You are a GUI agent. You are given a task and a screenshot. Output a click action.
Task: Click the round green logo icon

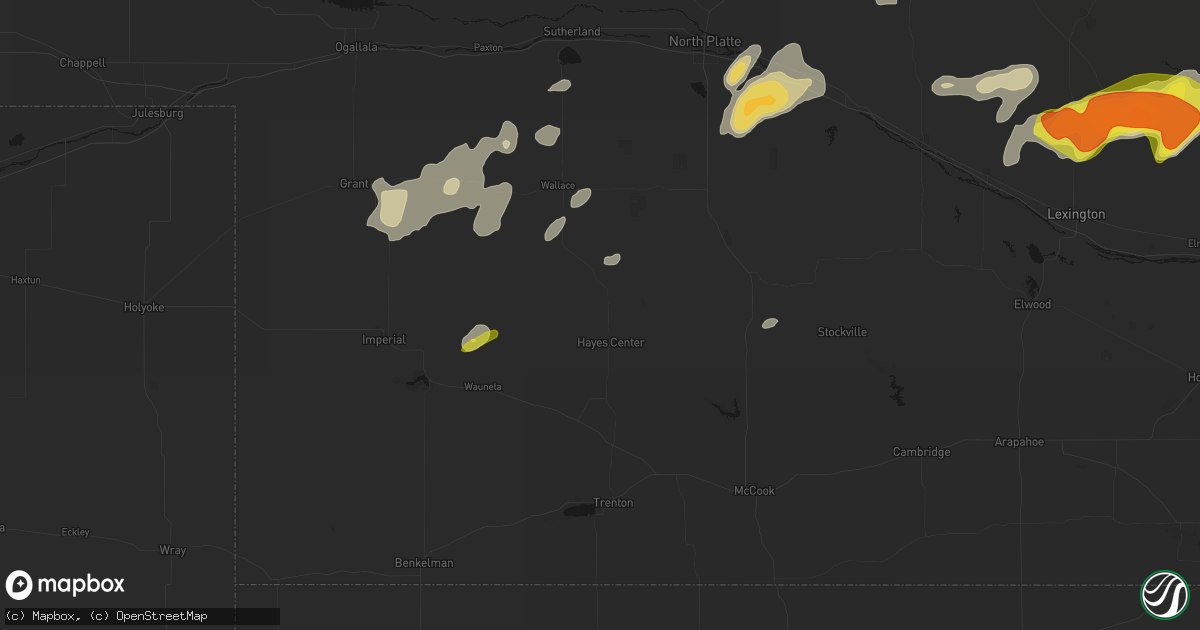click(1164, 594)
